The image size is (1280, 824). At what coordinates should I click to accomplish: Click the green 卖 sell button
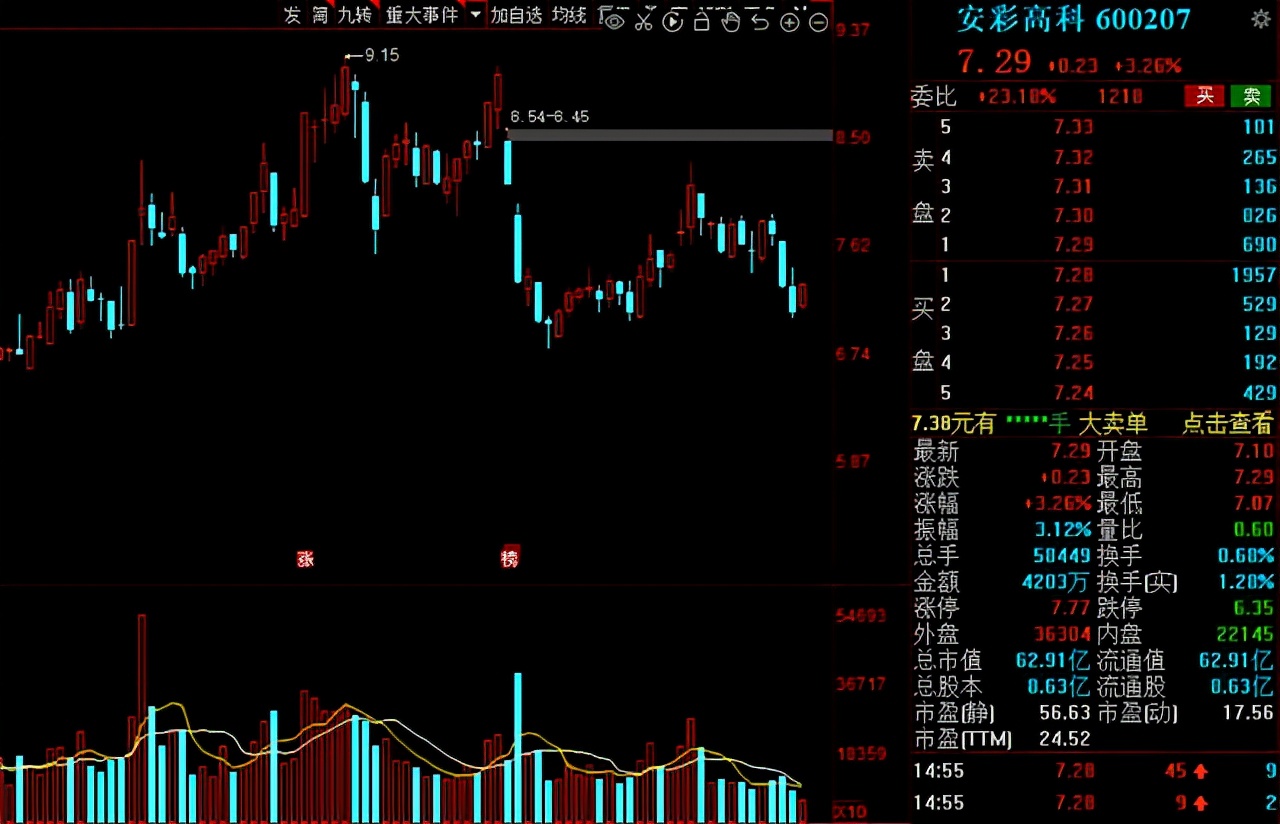coord(1251,96)
